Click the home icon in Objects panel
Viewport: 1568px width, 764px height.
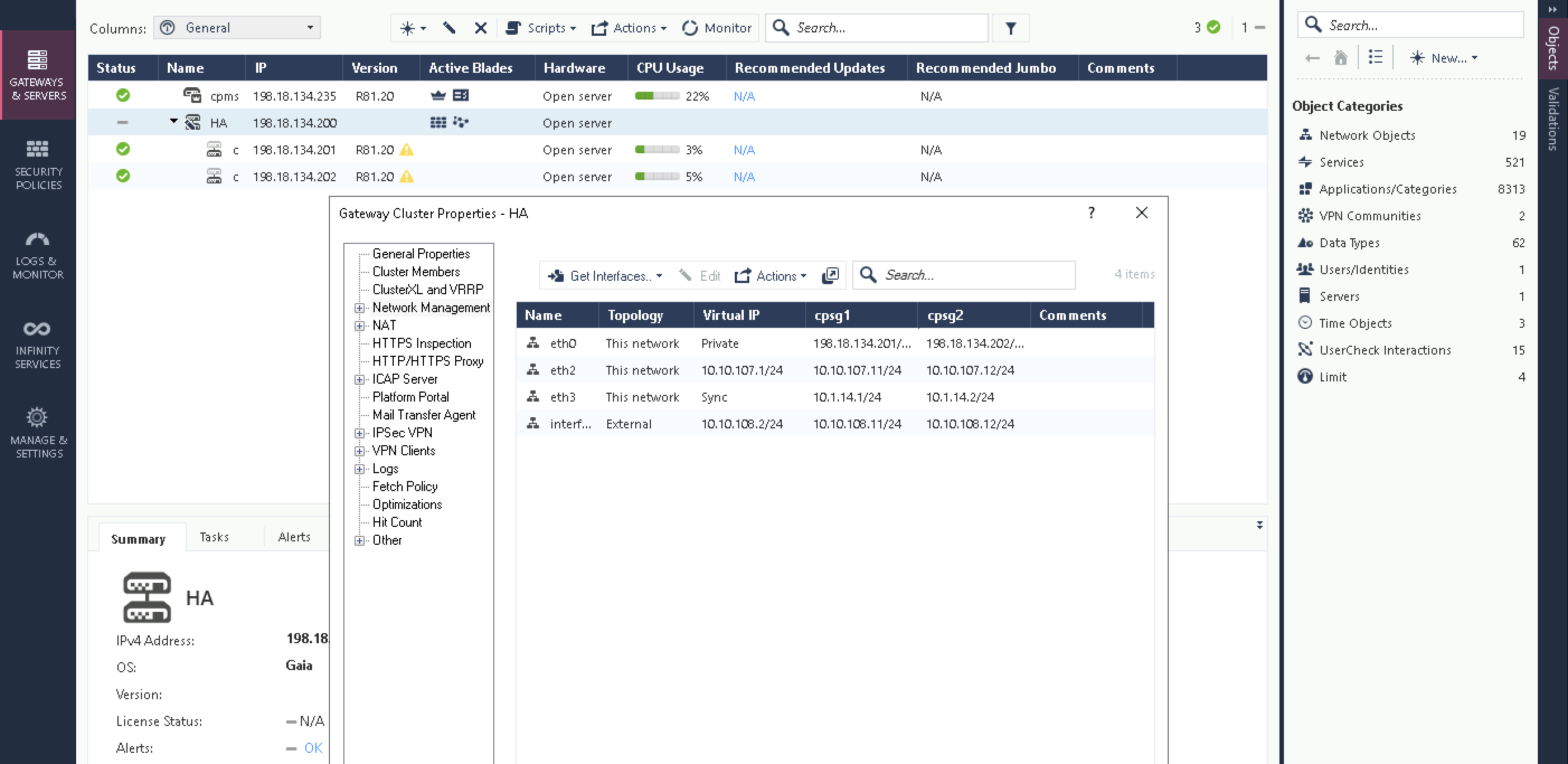[1340, 58]
